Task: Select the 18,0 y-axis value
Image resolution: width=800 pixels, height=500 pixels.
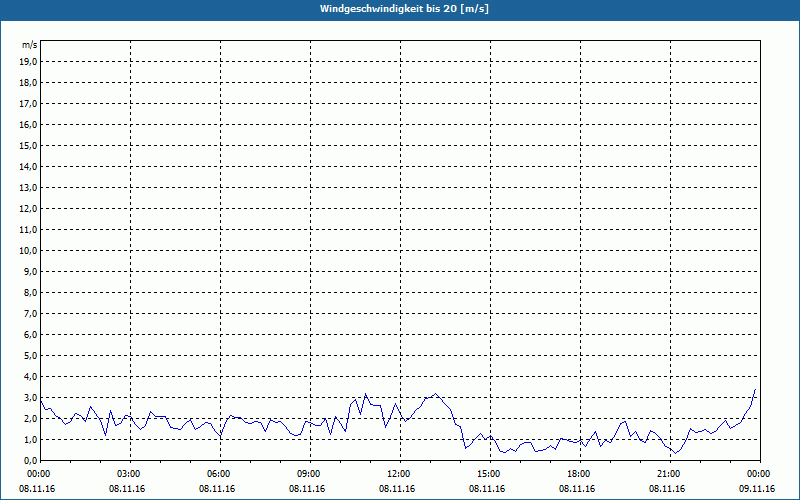Action: [x=28, y=83]
